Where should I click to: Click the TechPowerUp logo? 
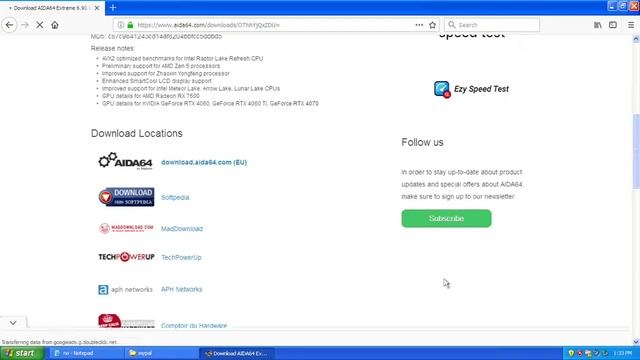[x=127, y=257]
